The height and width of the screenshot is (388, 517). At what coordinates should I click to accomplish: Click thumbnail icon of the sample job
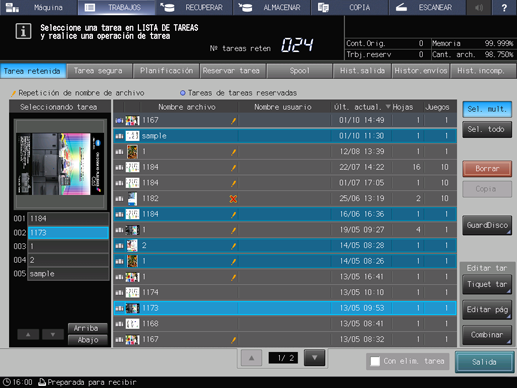coord(132,136)
